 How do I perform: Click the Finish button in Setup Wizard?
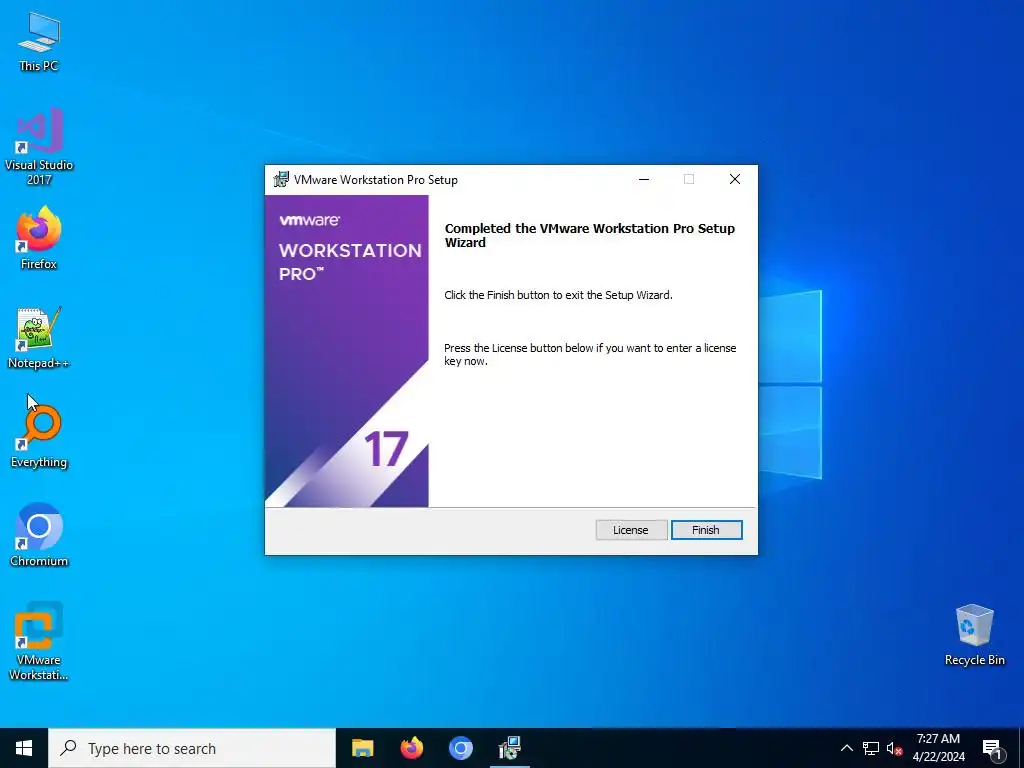click(x=707, y=530)
